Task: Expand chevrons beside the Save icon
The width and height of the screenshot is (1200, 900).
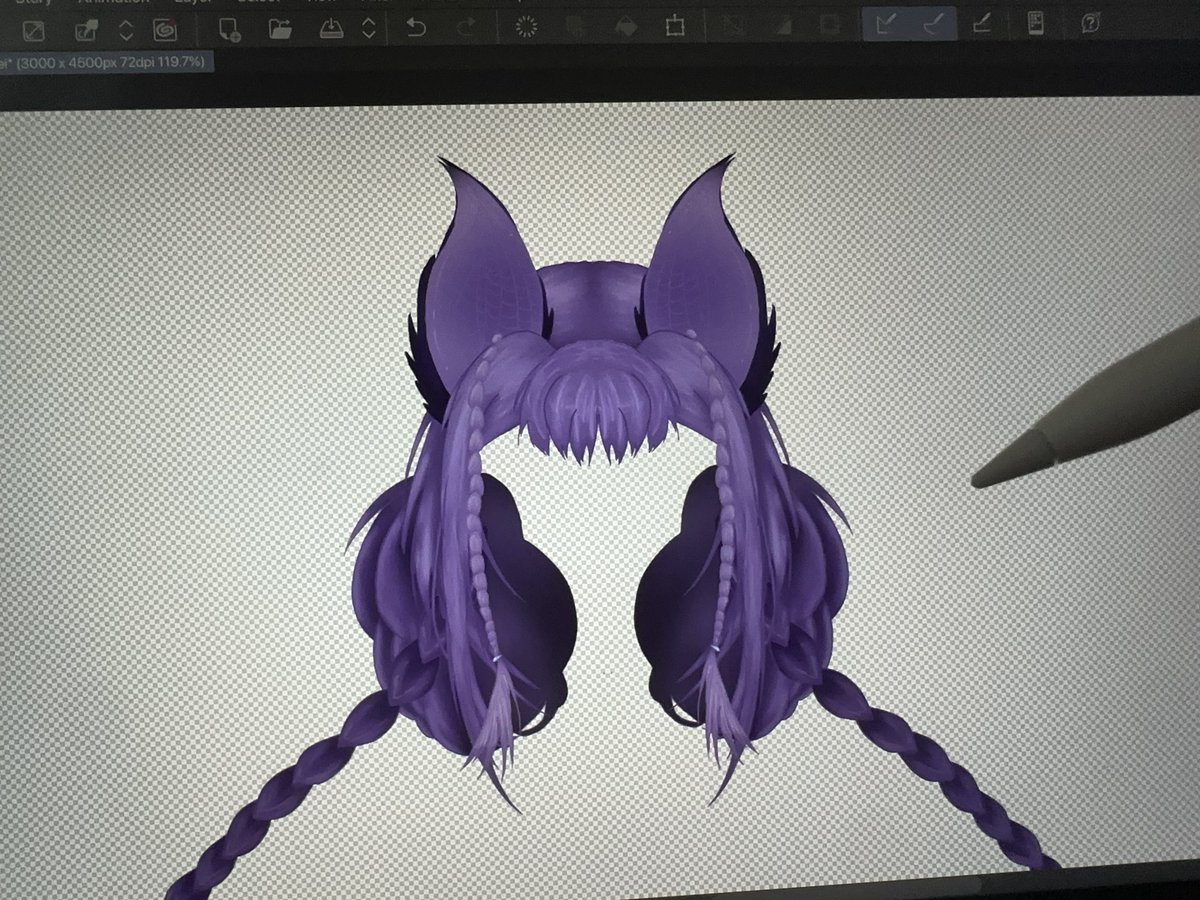Action: 368,28
